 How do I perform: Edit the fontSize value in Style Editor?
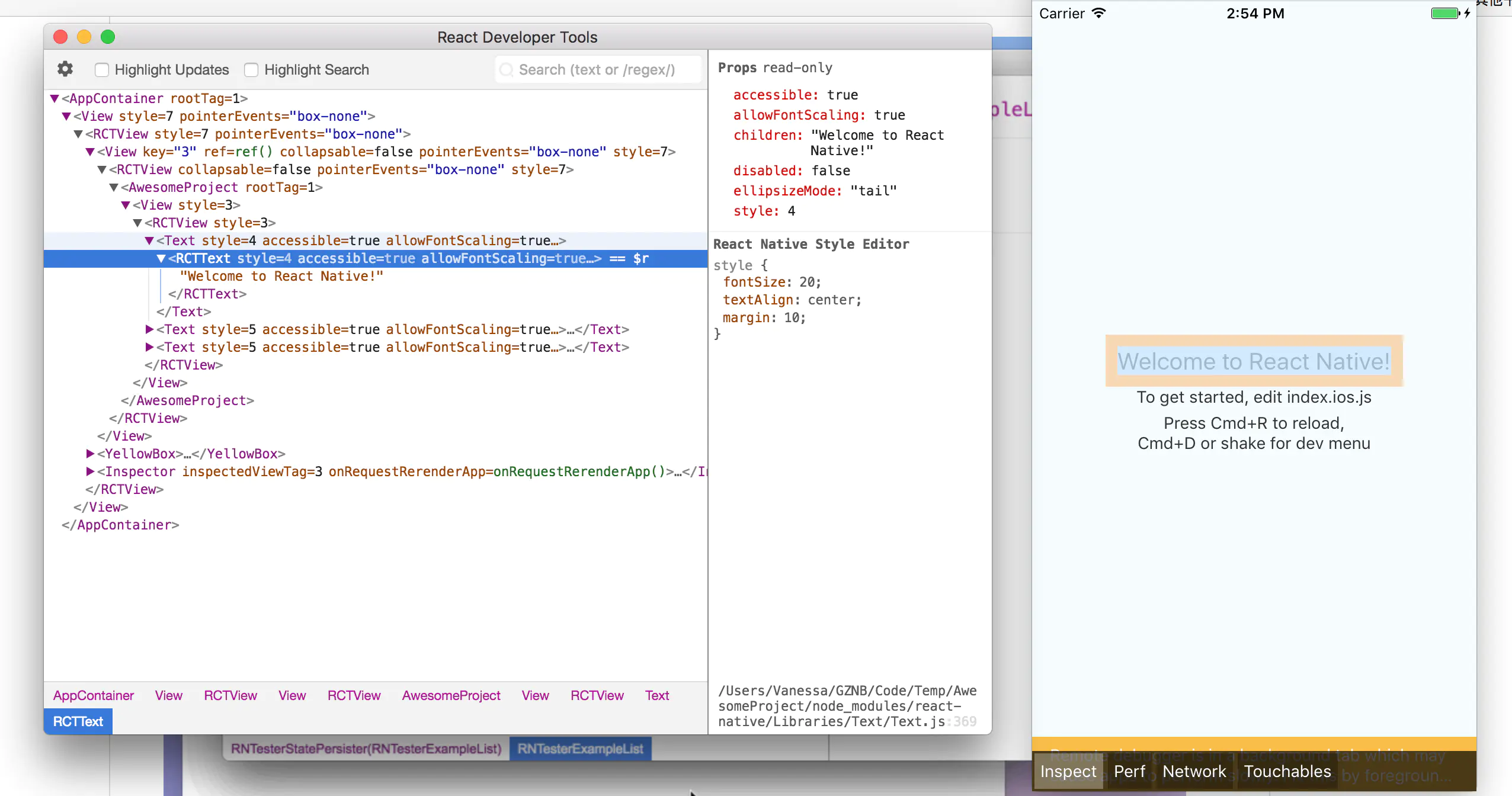[x=807, y=282]
